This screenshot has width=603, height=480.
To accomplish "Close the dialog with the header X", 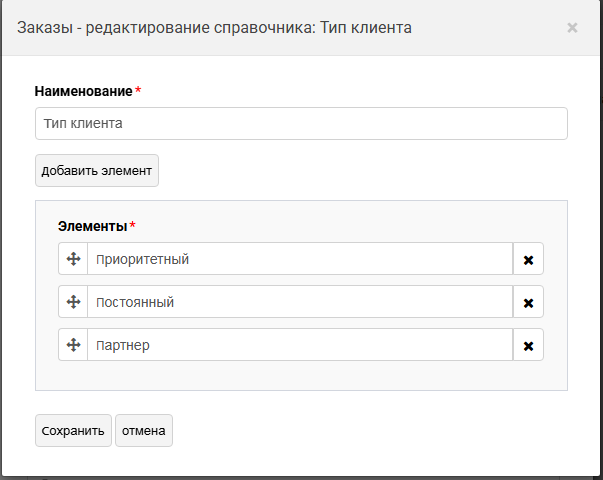I will [x=572, y=28].
